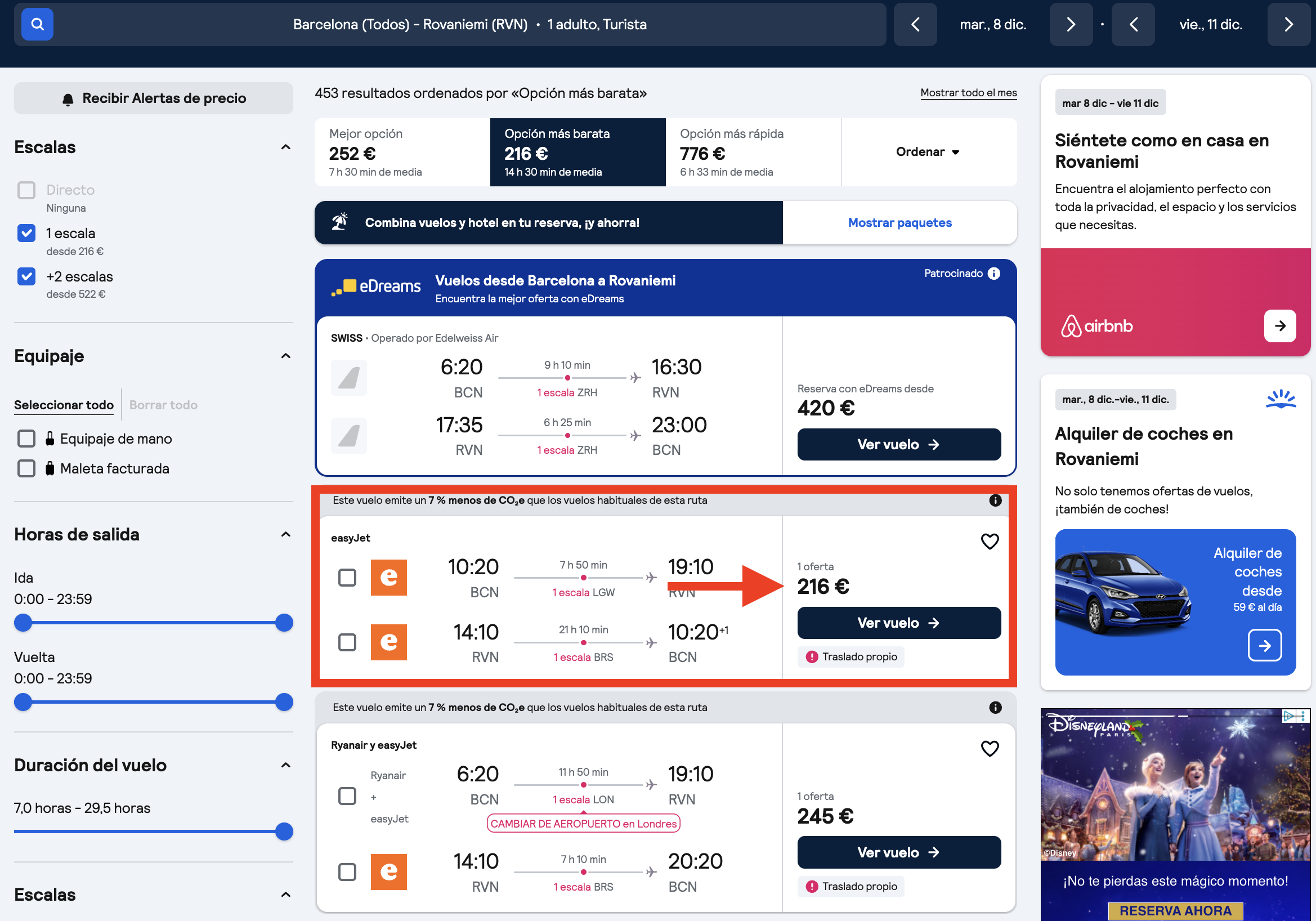Open CO₂ info icon on easyJet 216 € result
The height and width of the screenshot is (921, 1316).
[995, 500]
